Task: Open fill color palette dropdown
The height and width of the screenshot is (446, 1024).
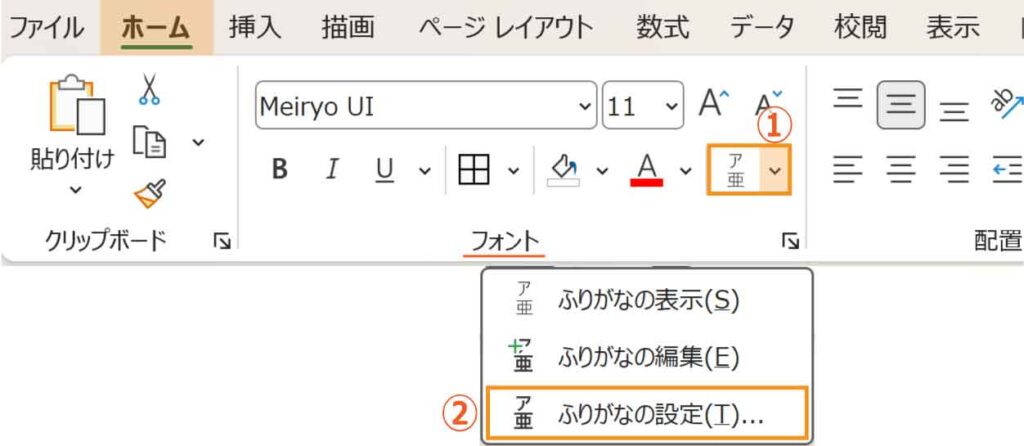Action: click(602, 170)
